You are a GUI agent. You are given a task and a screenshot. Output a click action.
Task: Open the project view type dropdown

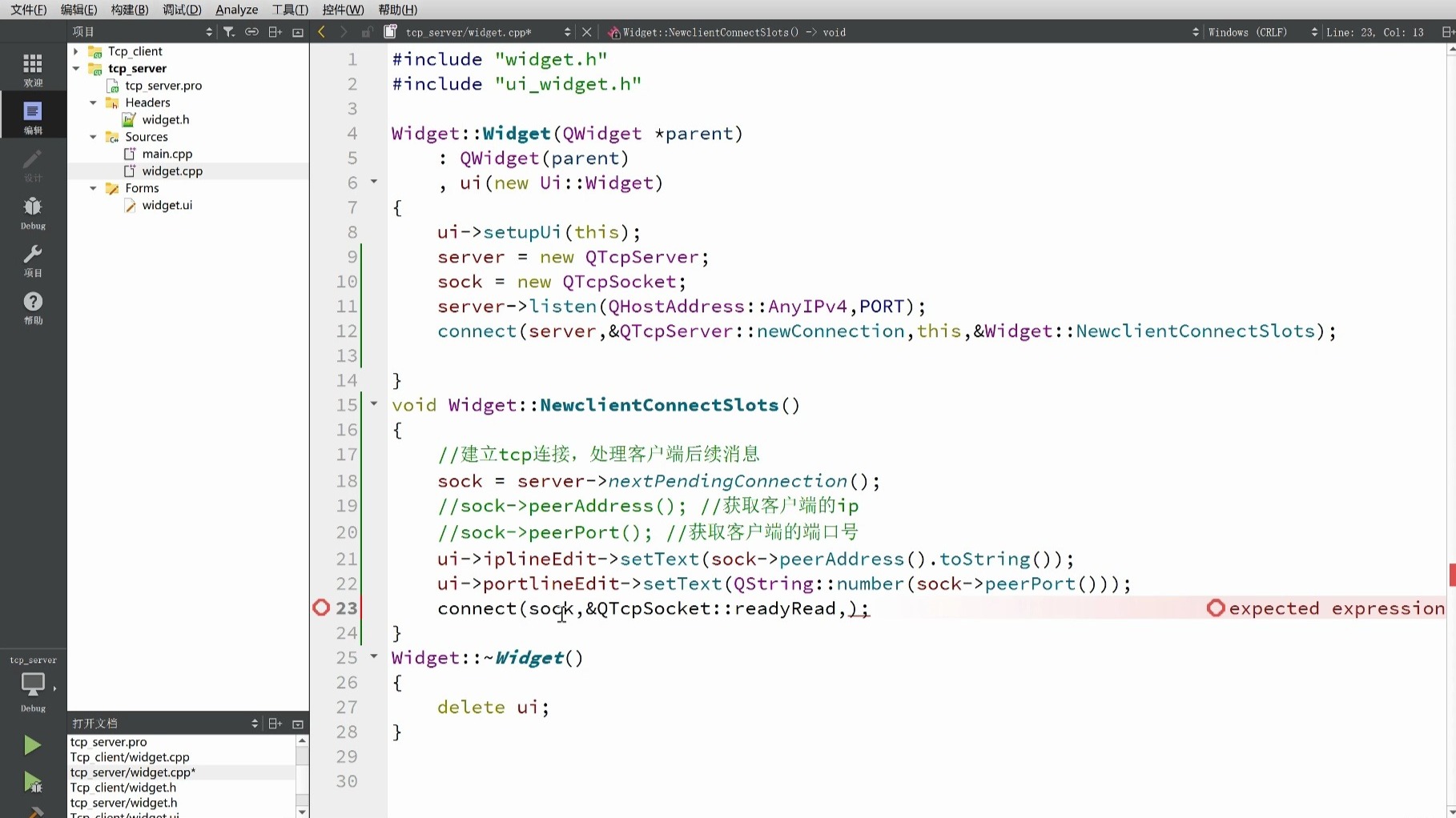pyautogui.click(x=143, y=32)
